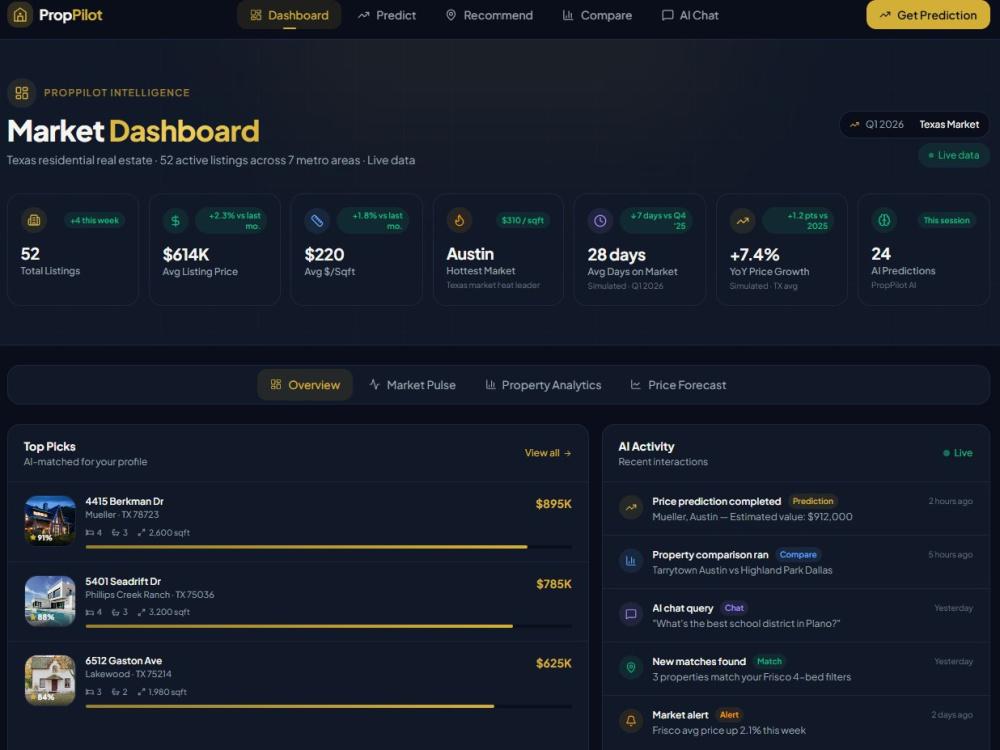Open the Property Analytics tab
This screenshot has height=750, width=1000.
543,385
